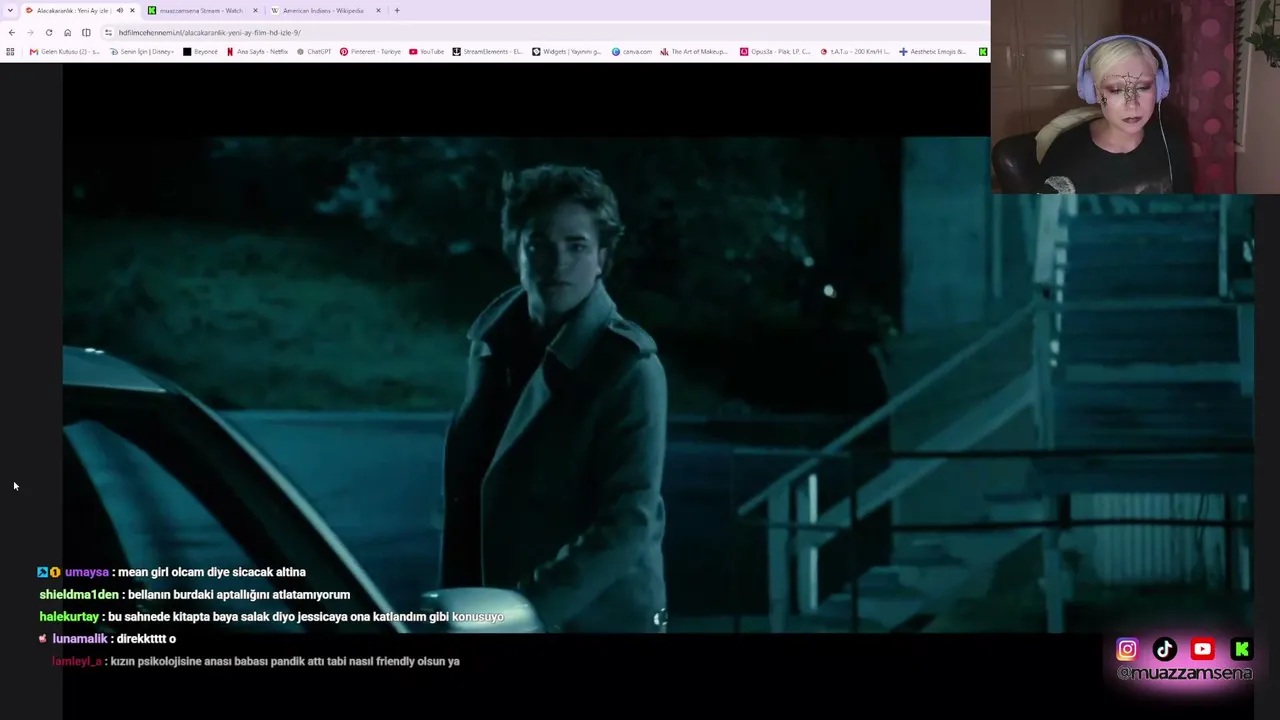
Task: Open the StreamElements bookmark
Action: click(x=488, y=52)
